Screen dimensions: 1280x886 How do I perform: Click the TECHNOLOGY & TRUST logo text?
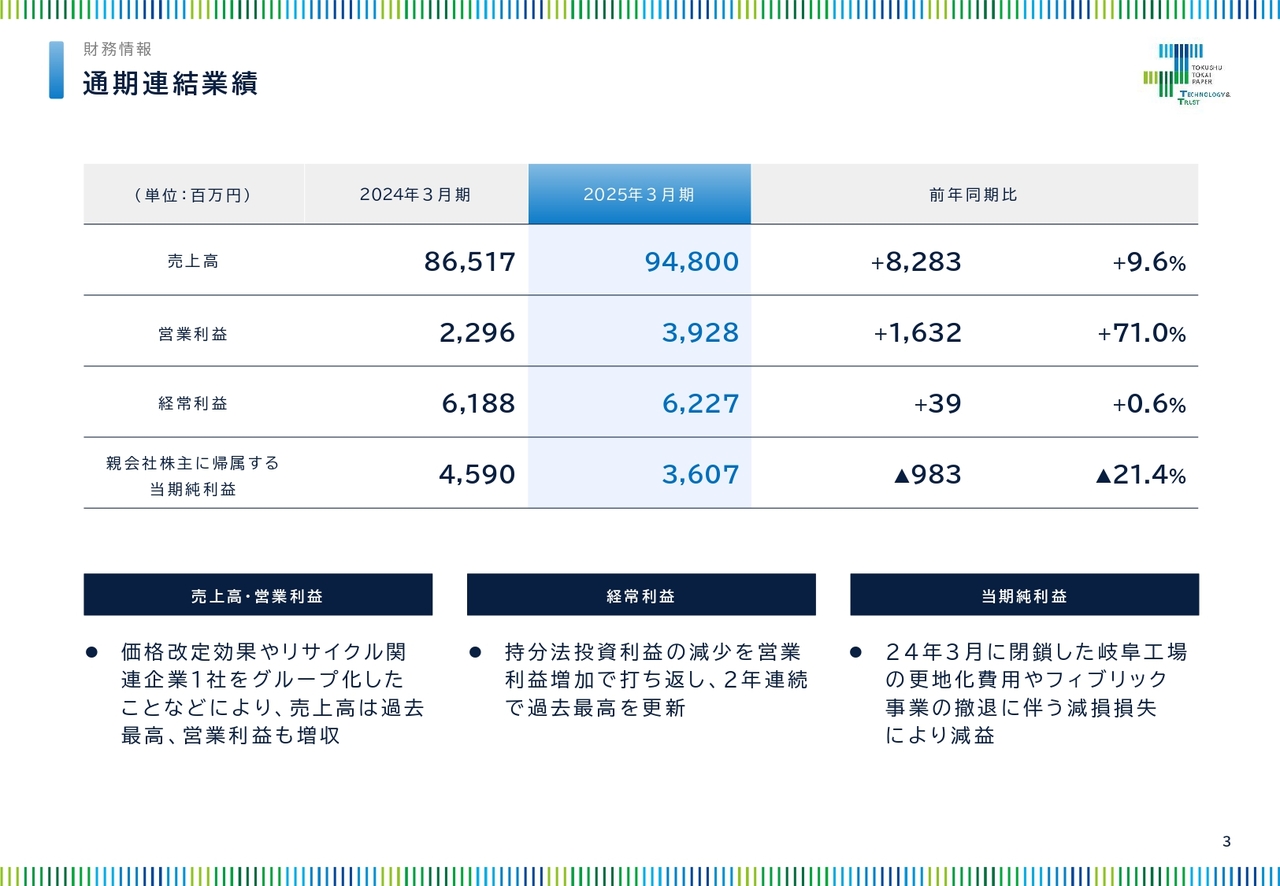coord(1204,95)
